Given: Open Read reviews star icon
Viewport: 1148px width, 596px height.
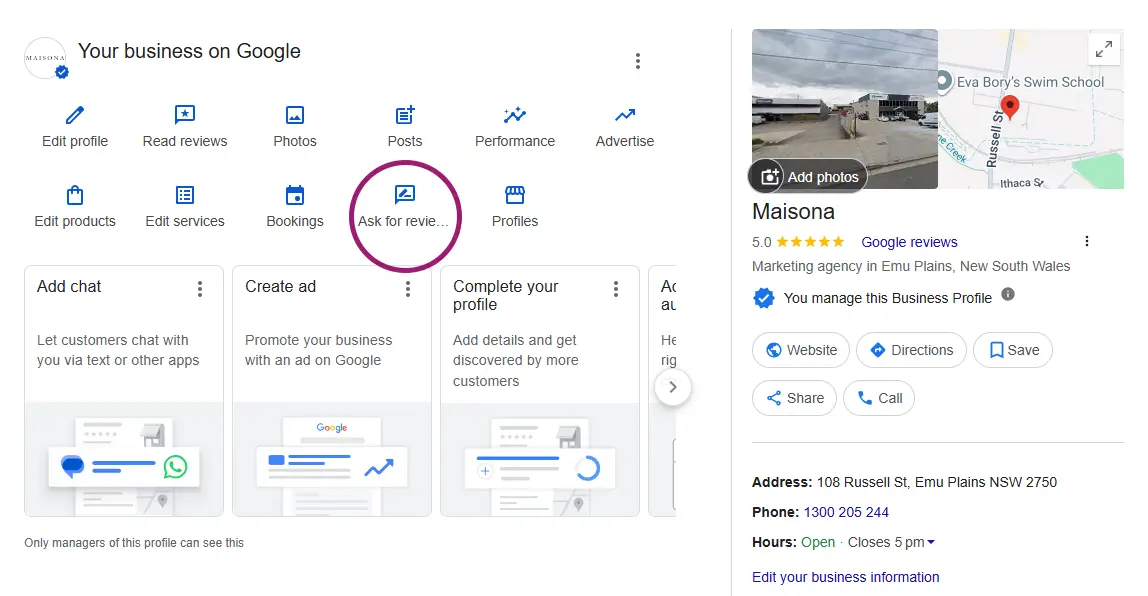Looking at the screenshot, I should 184,115.
